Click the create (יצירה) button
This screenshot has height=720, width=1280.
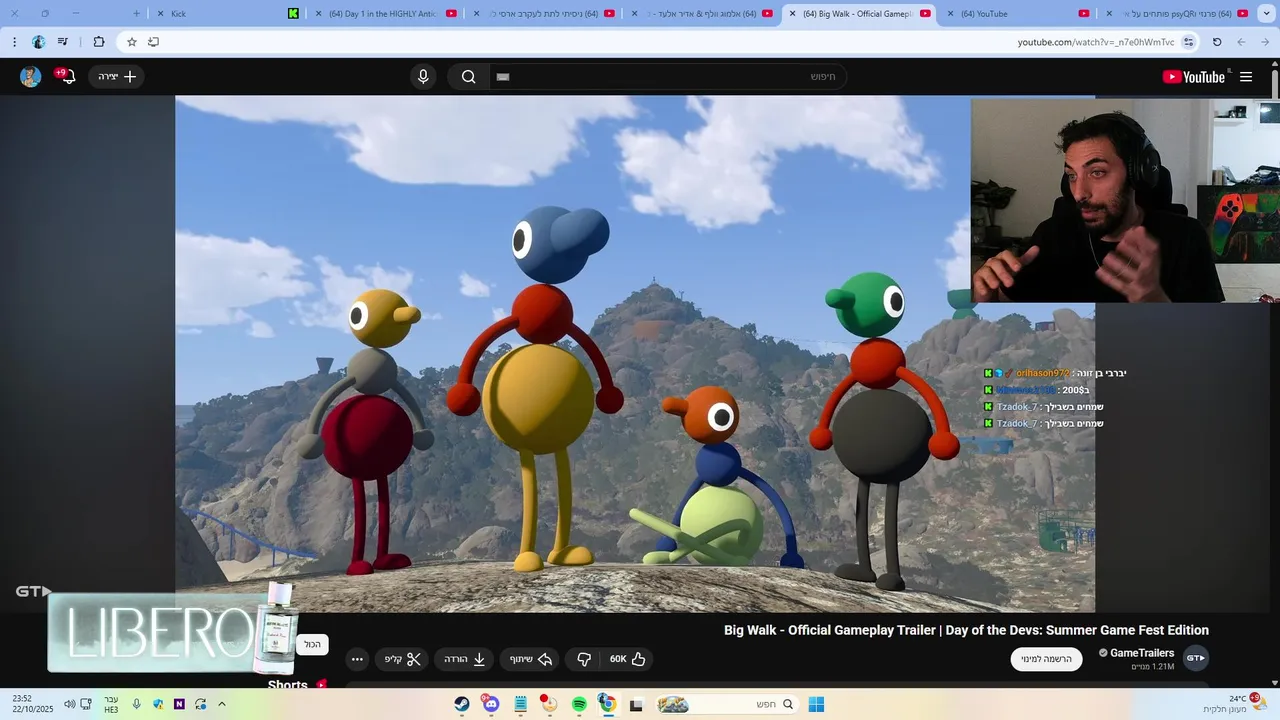point(117,76)
